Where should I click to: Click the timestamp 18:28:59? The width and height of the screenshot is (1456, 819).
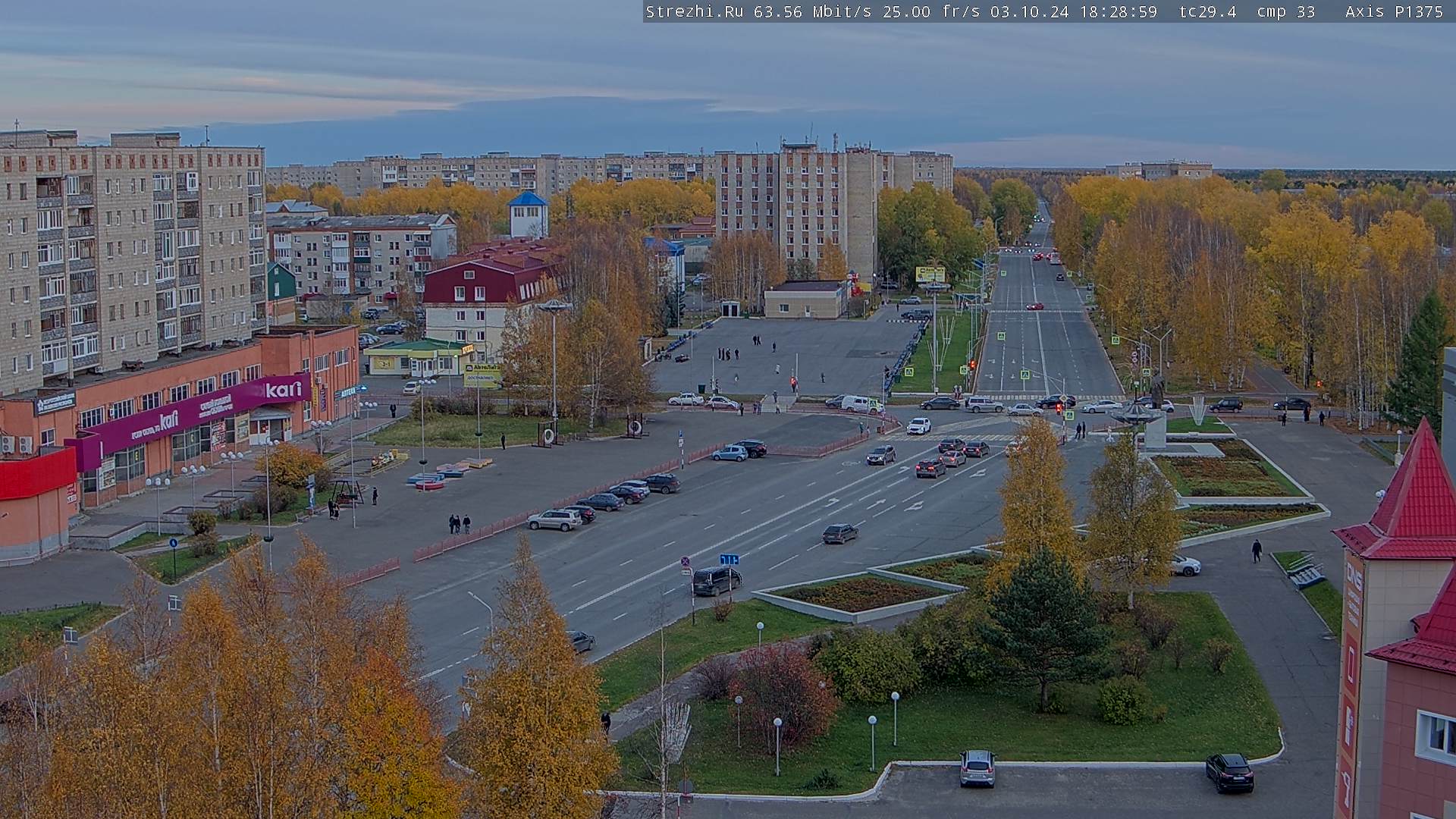[x=1118, y=11]
